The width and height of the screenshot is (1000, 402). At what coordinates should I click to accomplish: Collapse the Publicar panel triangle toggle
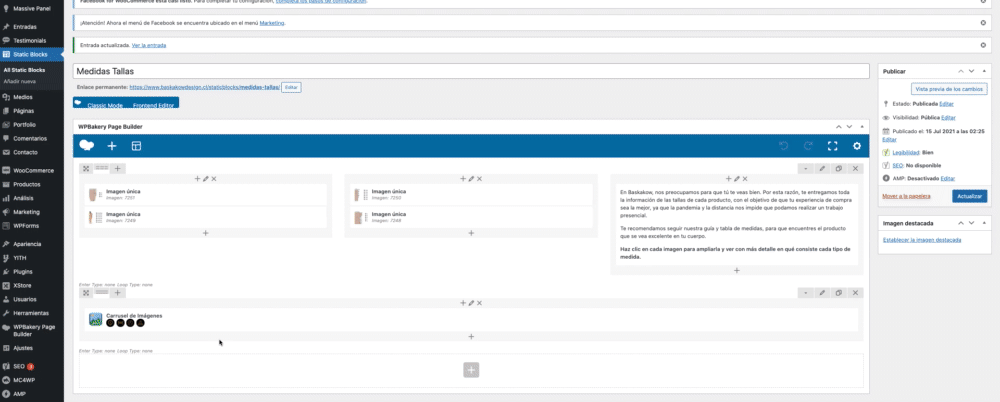click(984, 71)
